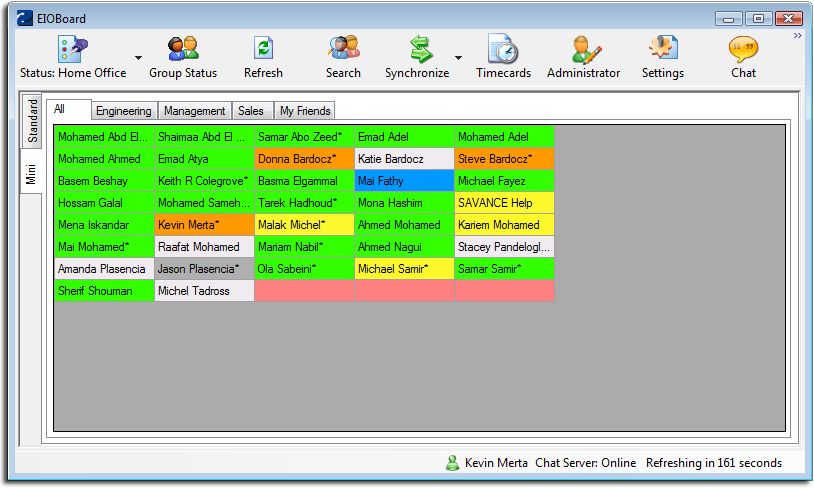This screenshot has height=489, width=814.
Task: Click the Refresh toolbar icon
Action: click(263, 48)
